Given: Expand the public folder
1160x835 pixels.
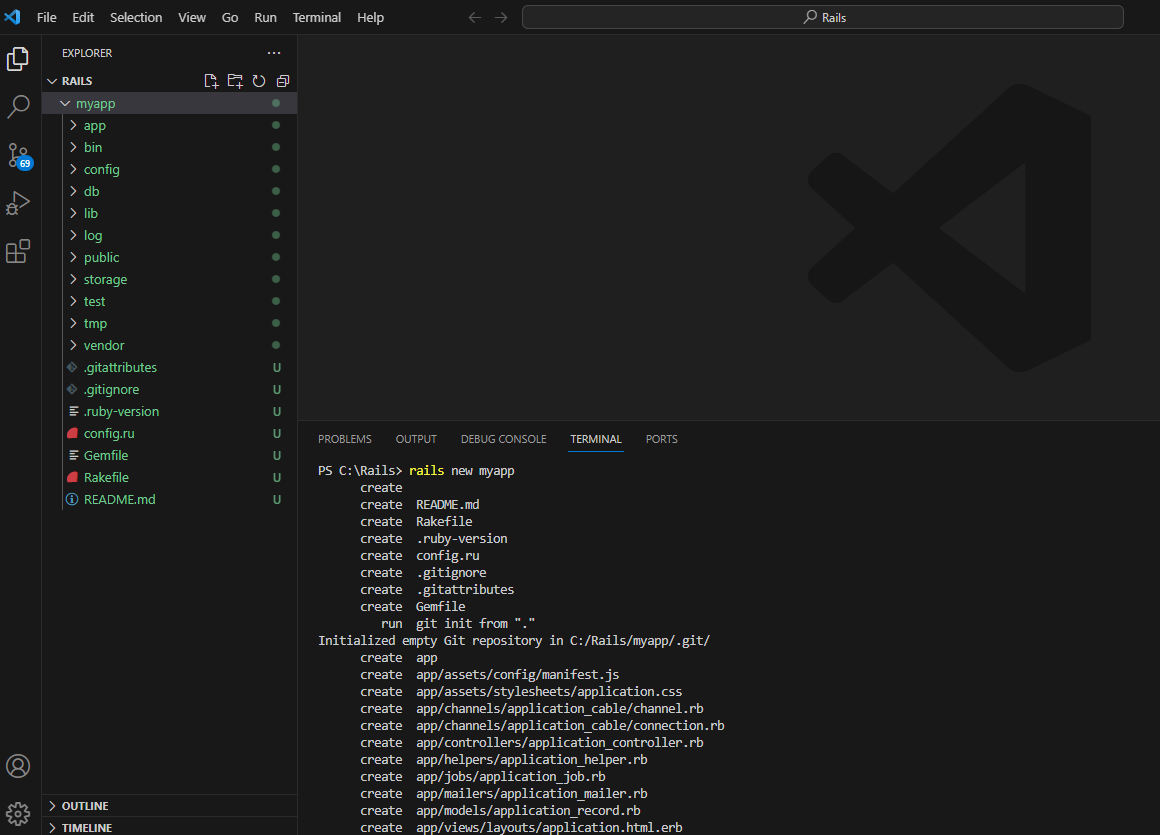Looking at the screenshot, I should coord(73,257).
